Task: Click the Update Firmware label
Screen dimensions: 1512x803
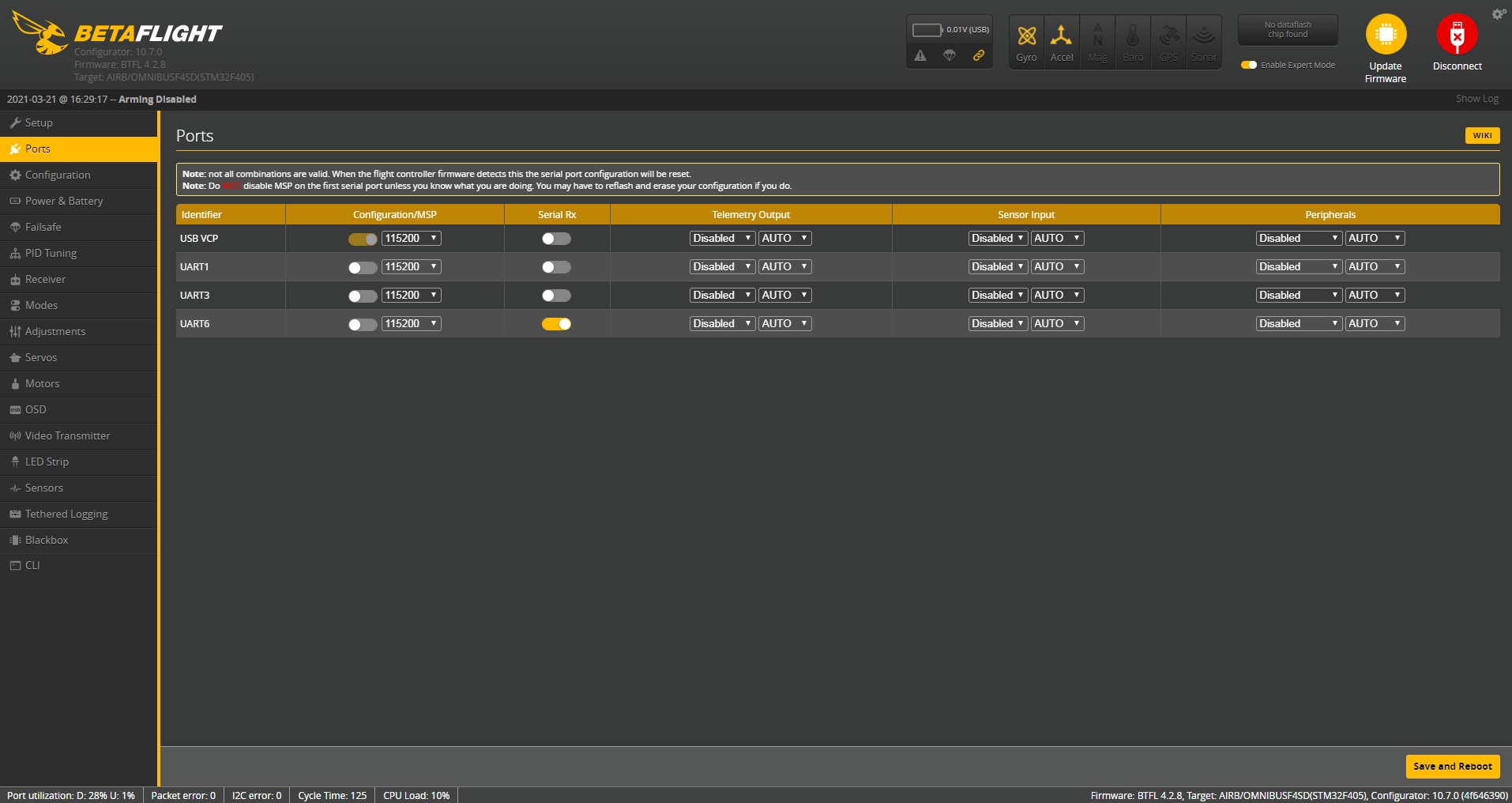Action: tap(1386, 72)
